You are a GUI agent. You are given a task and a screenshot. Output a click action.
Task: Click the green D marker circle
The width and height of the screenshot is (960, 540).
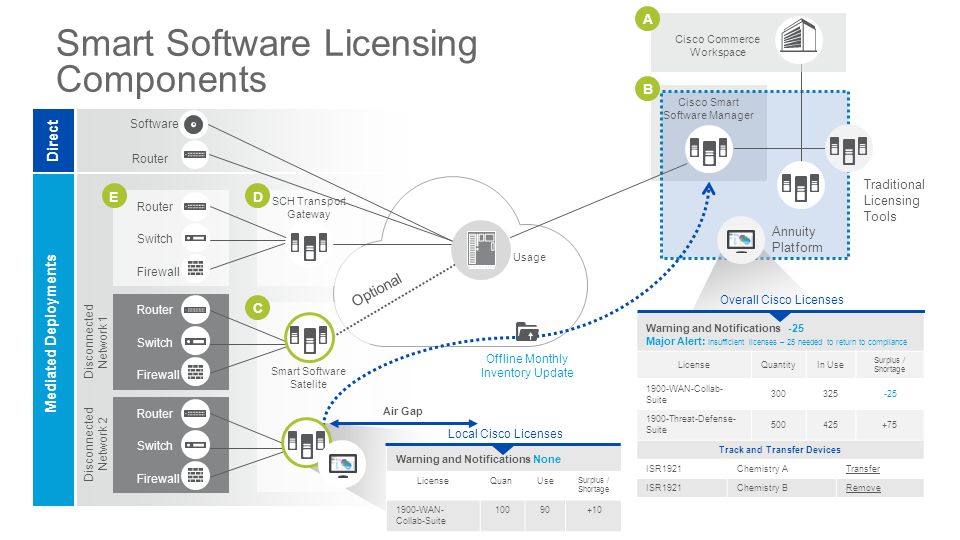pyautogui.click(x=258, y=197)
